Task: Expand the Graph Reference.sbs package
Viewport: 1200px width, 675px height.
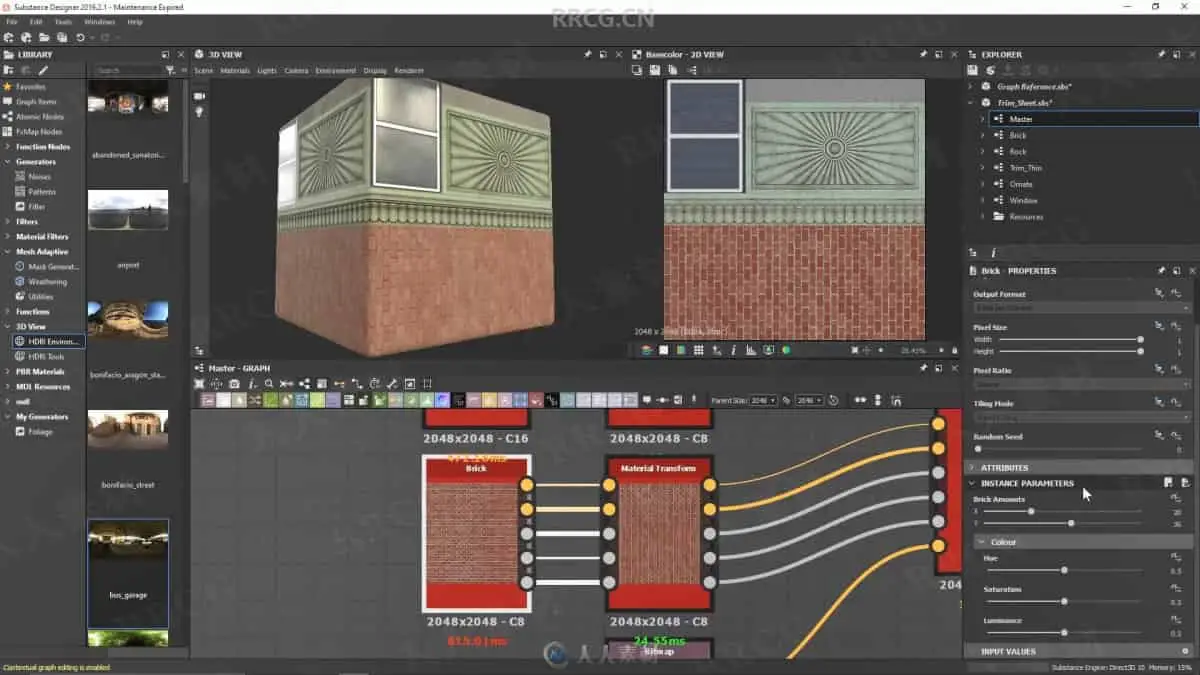Action: (x=970, y=87)
